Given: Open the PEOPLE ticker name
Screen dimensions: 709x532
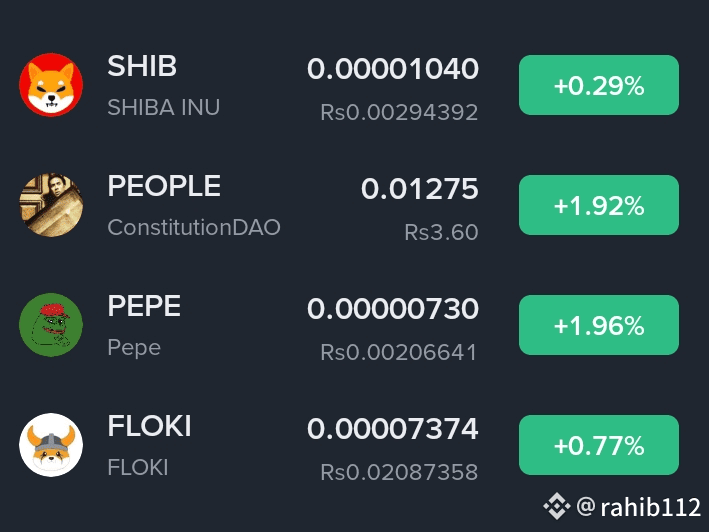Looking at the screenshot, I should [164, 186].
